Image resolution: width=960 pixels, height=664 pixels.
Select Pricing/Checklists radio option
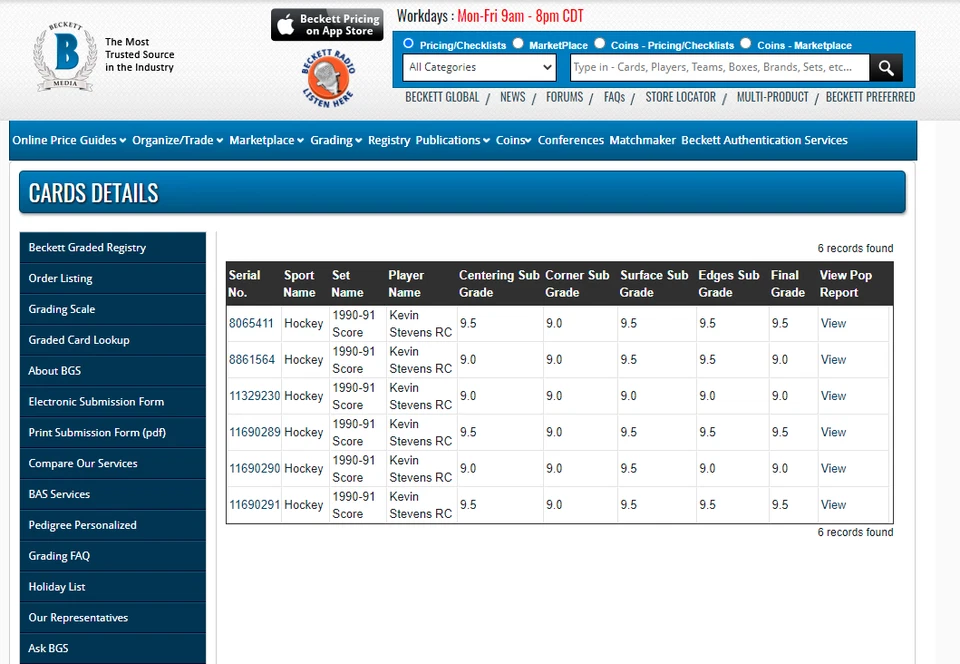point(408,43)
